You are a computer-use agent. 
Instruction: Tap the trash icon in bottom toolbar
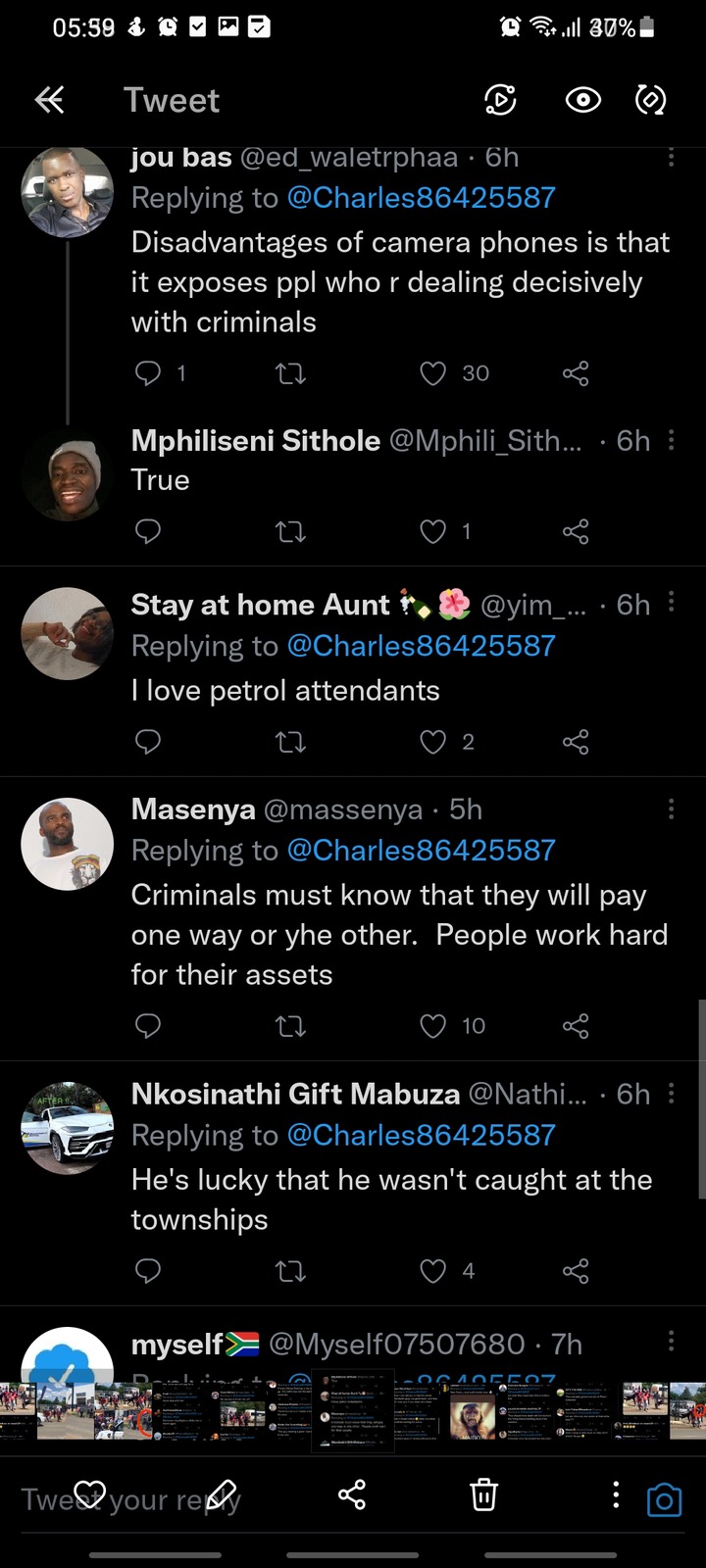483,1495
